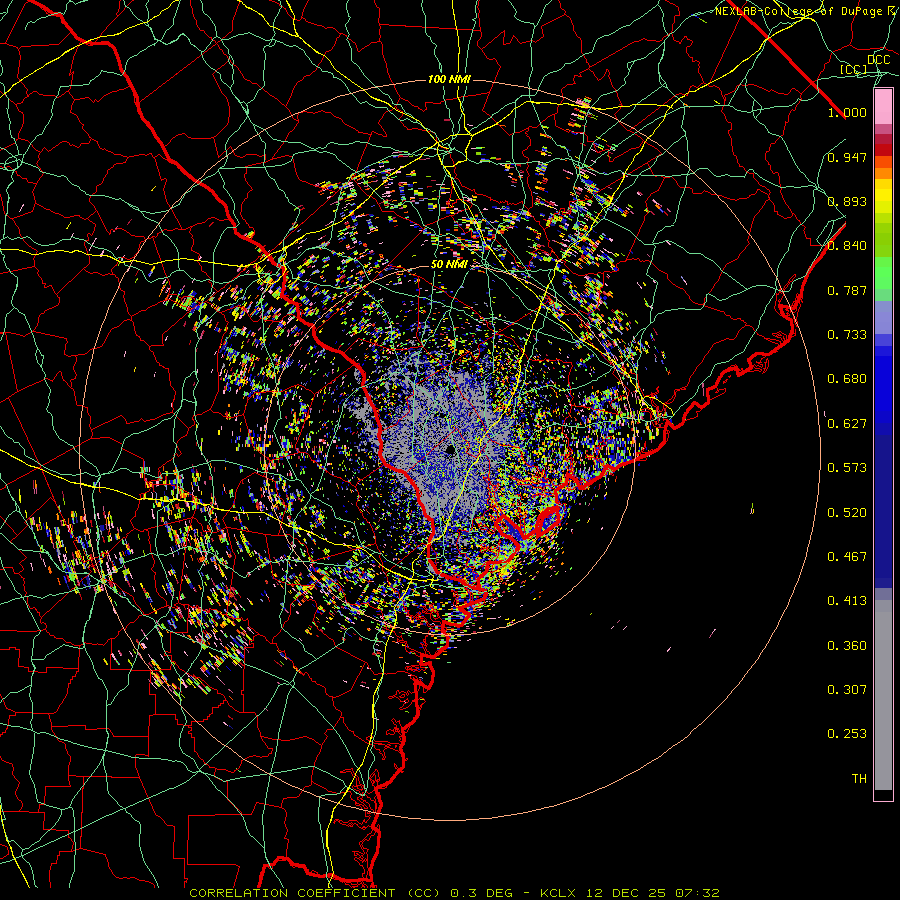Screen dimensions: 900x900
Task: Click the 0.3 DEG elevation text
Action: click(x=482, y=893)
